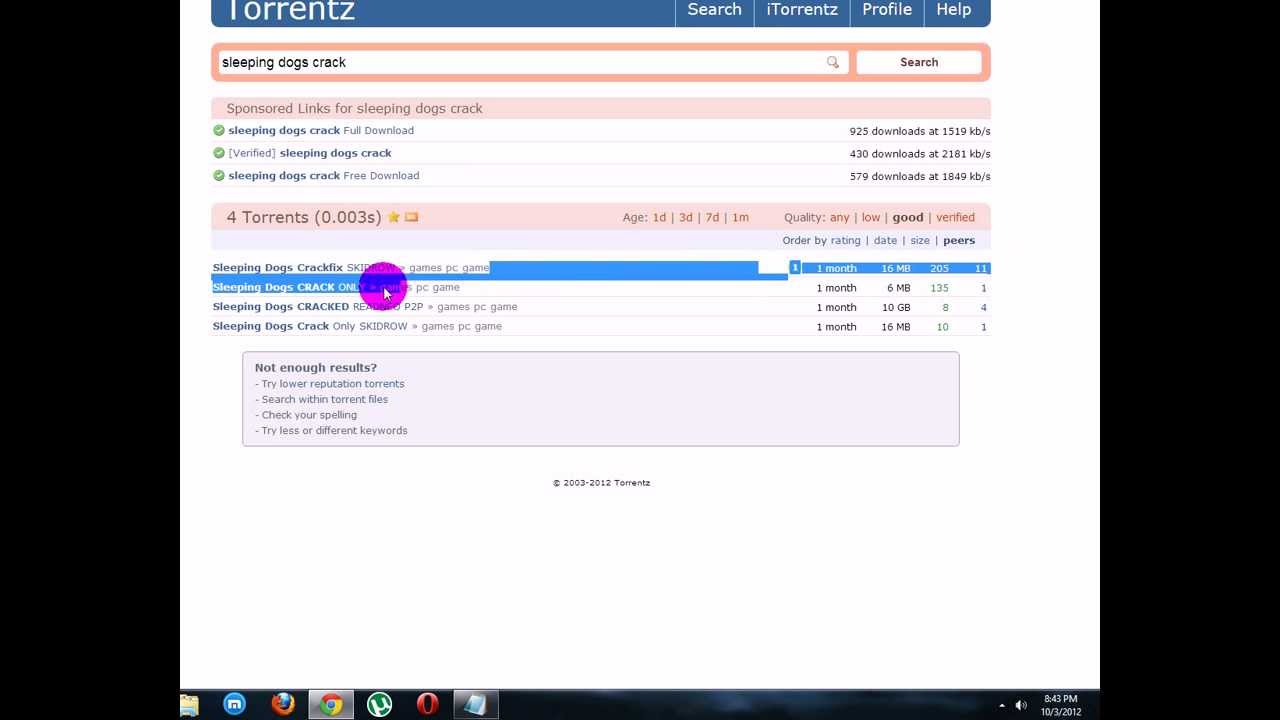Click '430 downloads at 2181 kb/s' text
Image resolution: width=1280 pixels, height=720 pixels.
coord(920,154)
